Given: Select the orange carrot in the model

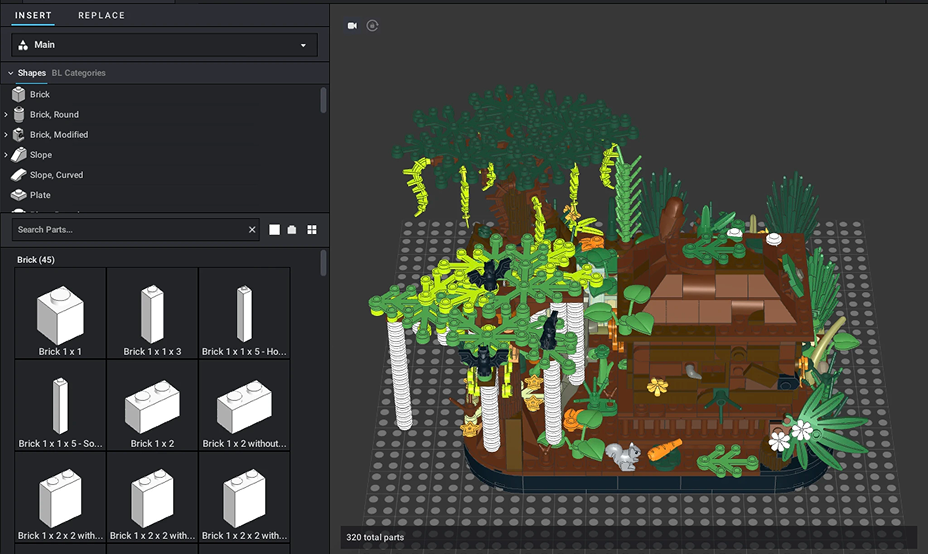Looking at the screenshot, I should [665, 450].
